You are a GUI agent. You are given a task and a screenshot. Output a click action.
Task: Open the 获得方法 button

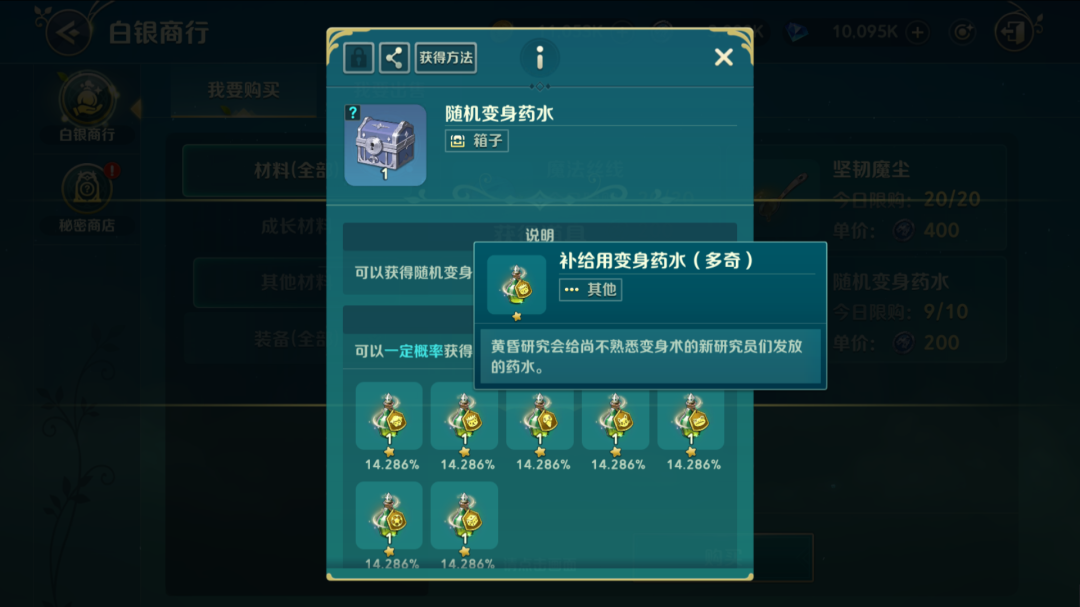[446, 58]
